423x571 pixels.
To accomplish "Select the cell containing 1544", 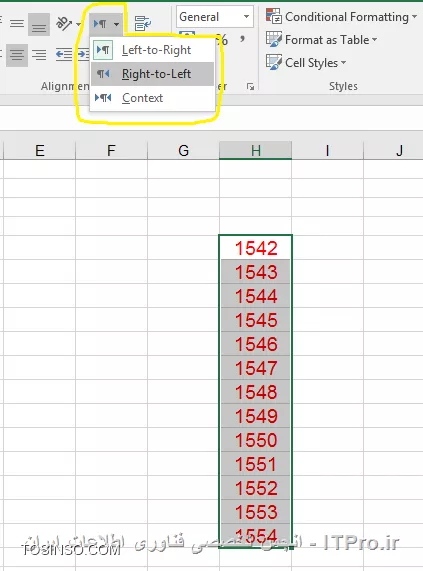I will point(256,296).
